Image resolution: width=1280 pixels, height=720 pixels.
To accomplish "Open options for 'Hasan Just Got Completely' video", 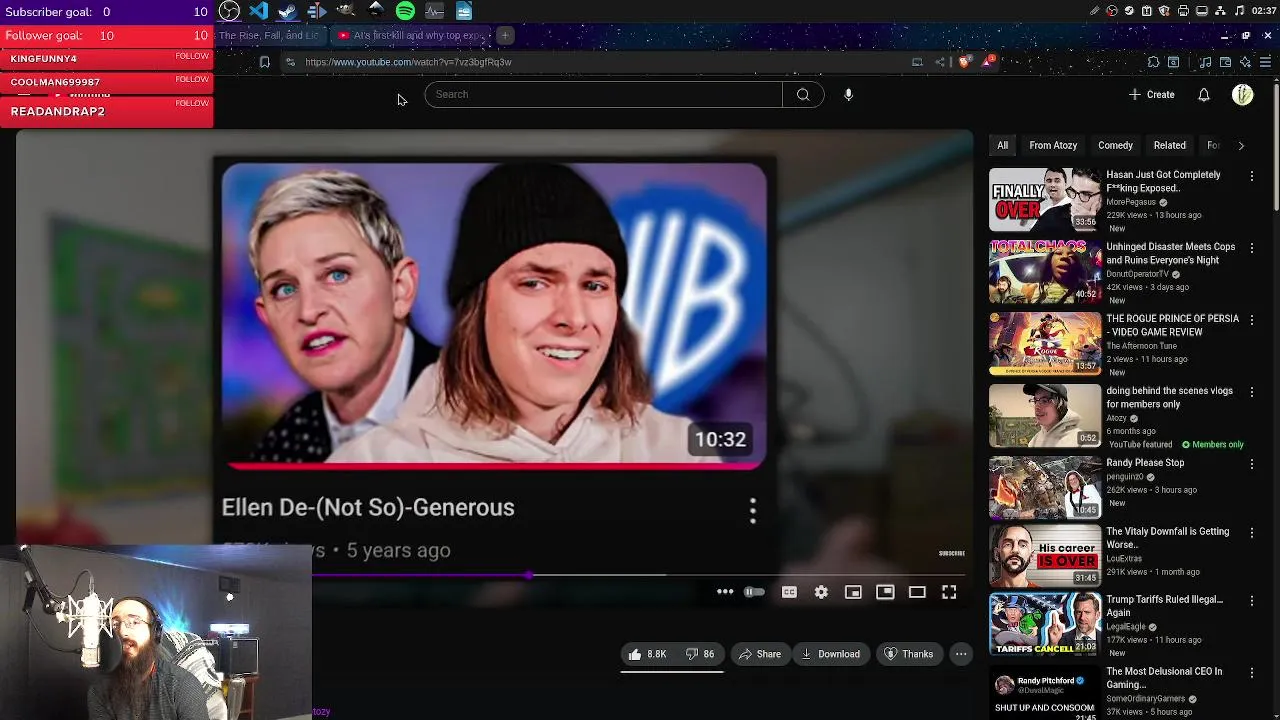I will 1252,176.
